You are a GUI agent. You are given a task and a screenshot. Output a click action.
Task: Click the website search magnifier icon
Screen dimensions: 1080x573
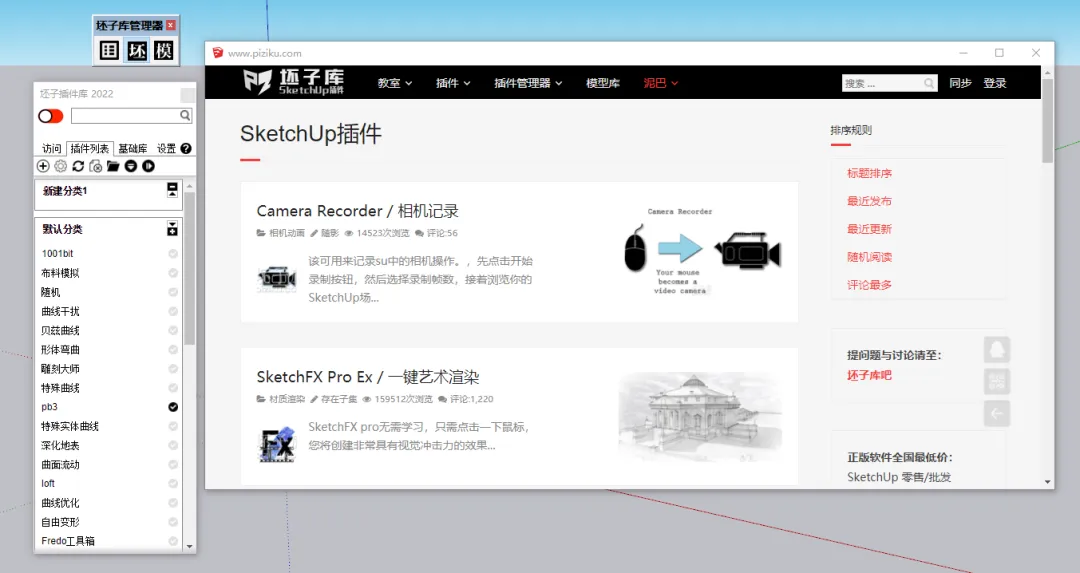click(929, 83)
